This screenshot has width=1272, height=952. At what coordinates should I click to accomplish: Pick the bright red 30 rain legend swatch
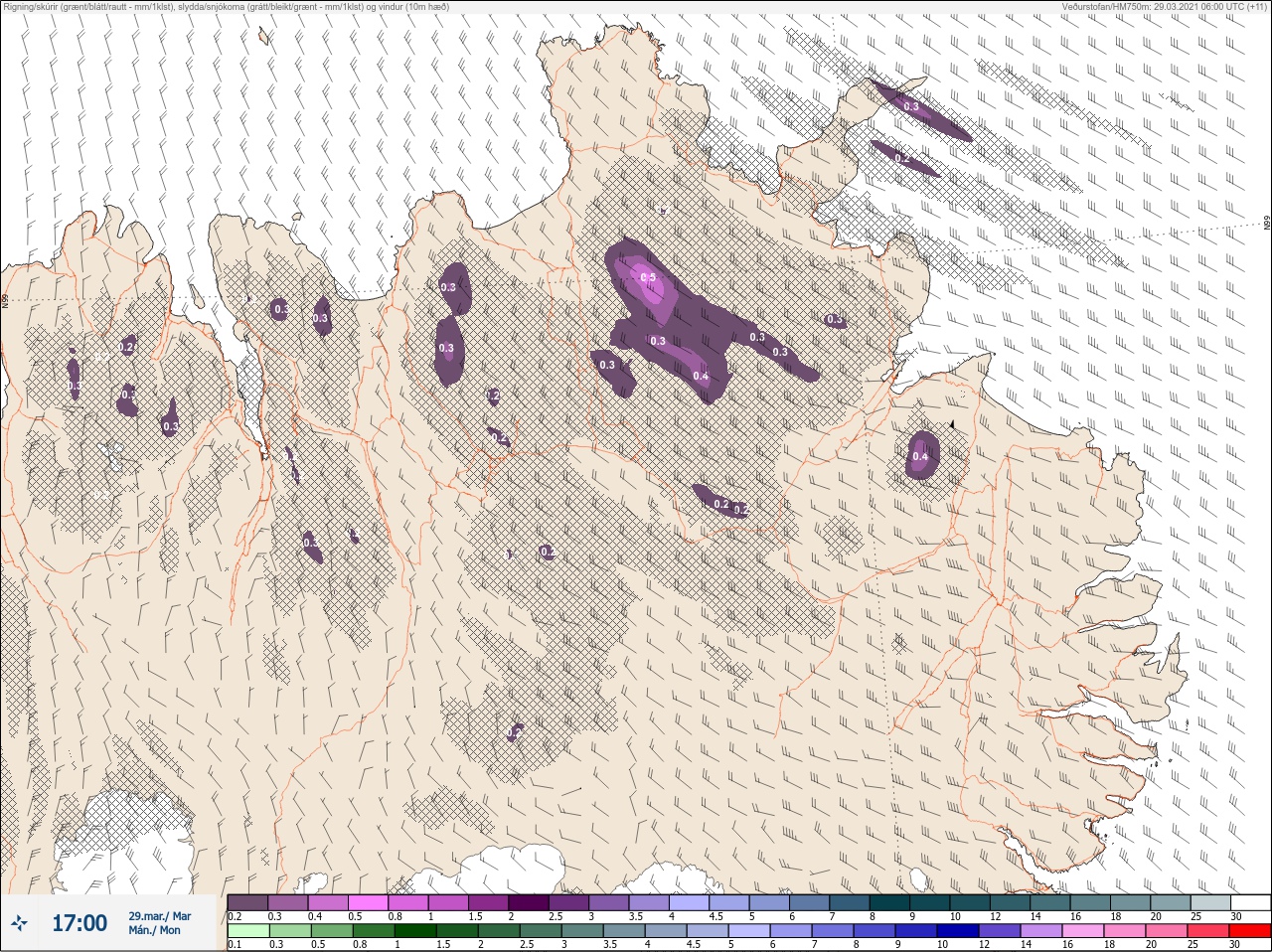(x=1249, y=931)
